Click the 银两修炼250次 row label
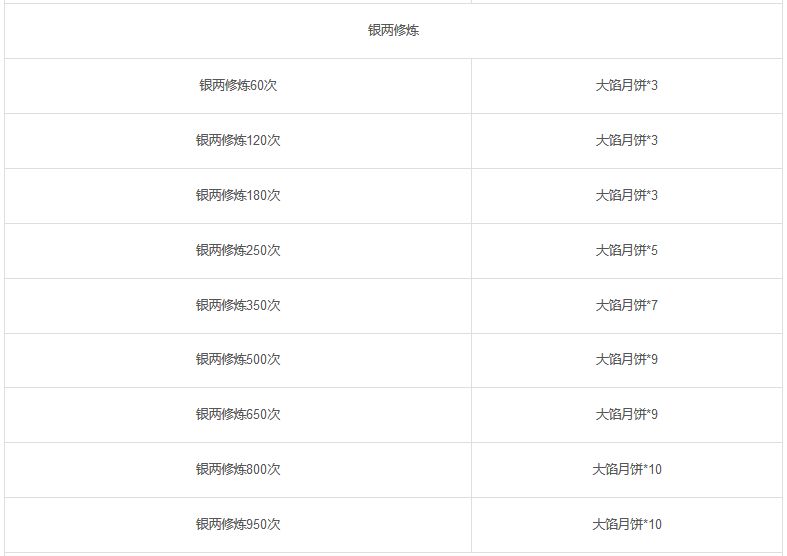787x556 pixels. click(x=238, y=250)
